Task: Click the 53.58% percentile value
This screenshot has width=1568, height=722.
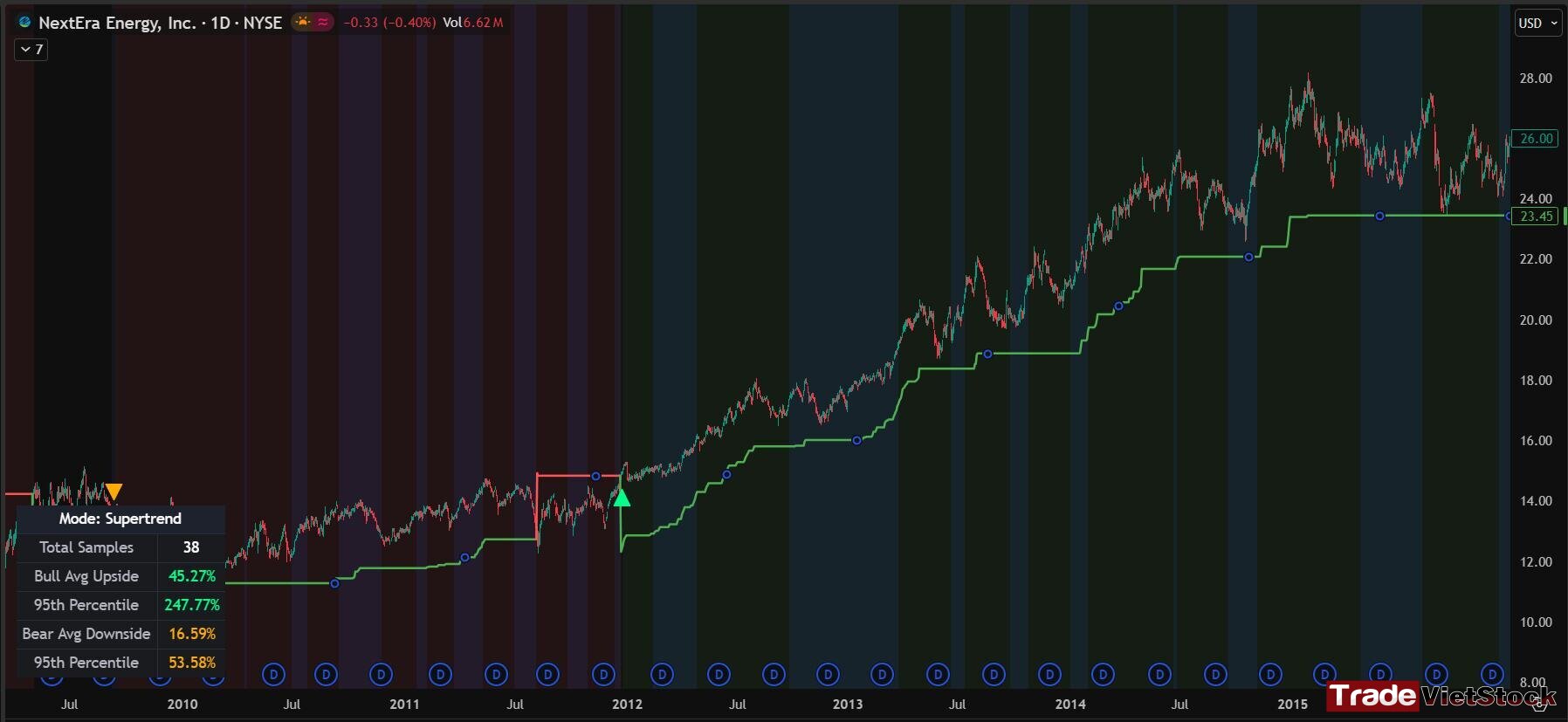Action: click(192, 663)
